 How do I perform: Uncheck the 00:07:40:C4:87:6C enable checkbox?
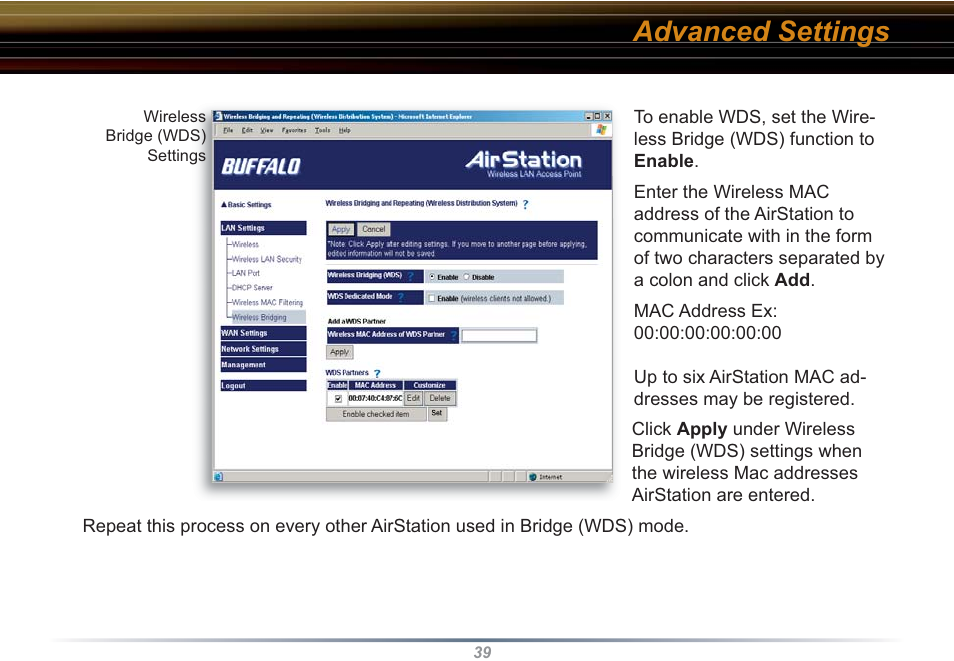pos(338,399)
